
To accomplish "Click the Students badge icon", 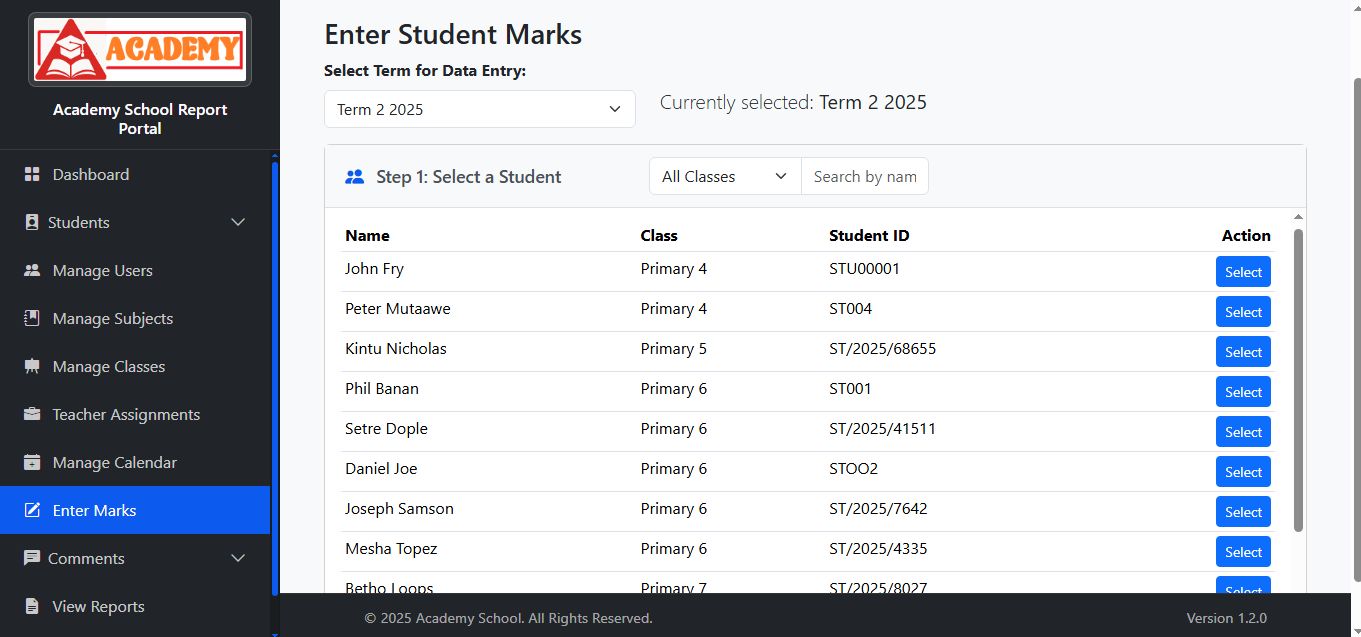I will click(x=32, y=222).
